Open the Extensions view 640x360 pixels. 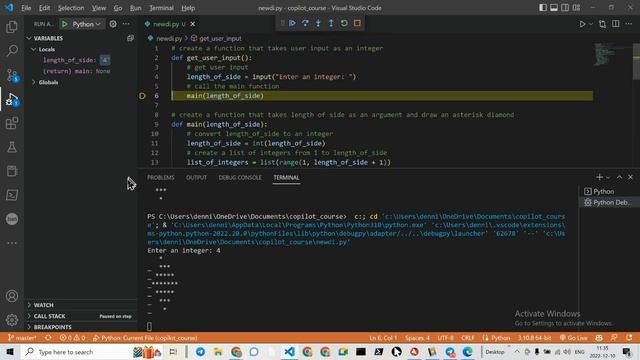click(x=12, y=123)
